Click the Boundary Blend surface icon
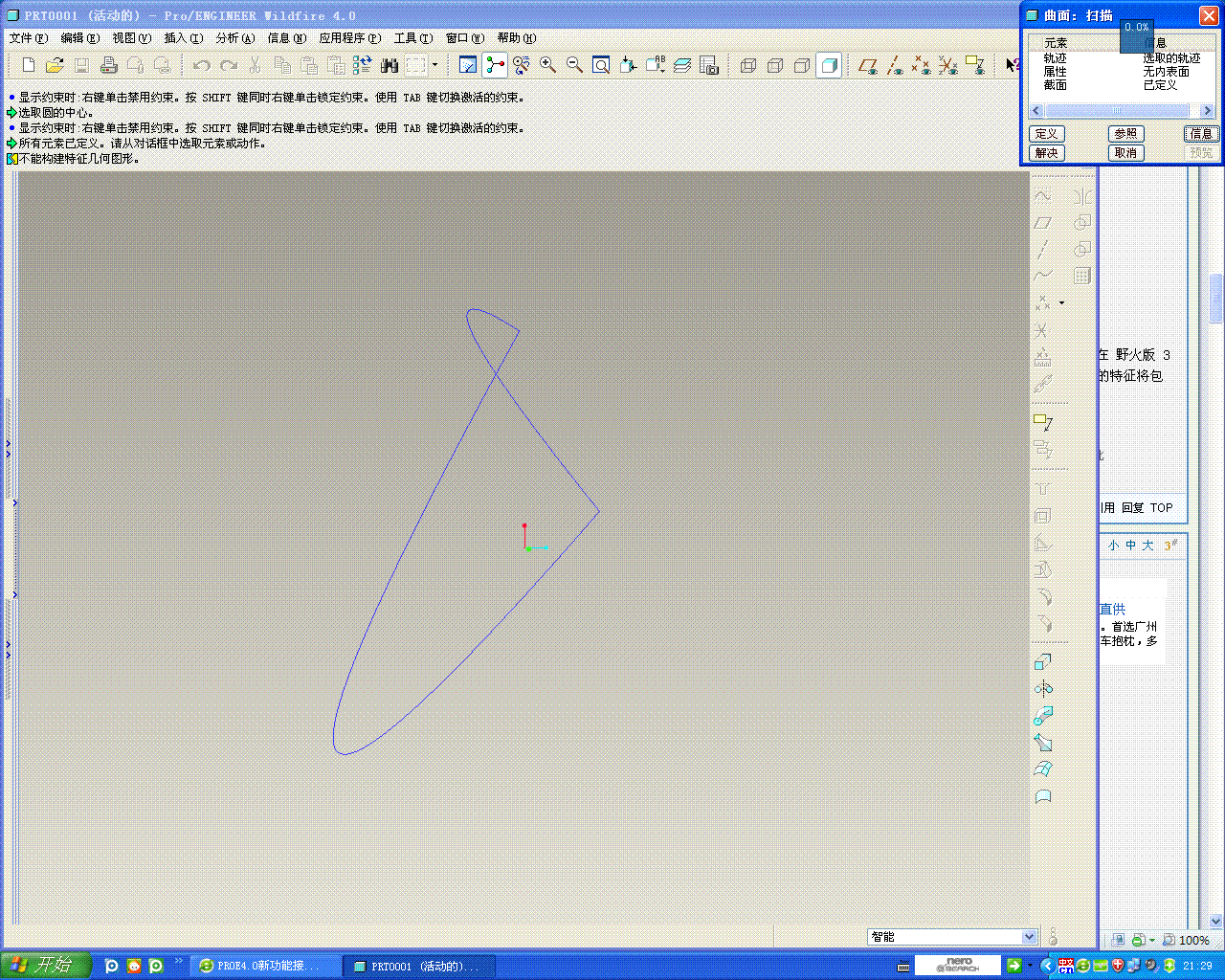 [1043, 769]
